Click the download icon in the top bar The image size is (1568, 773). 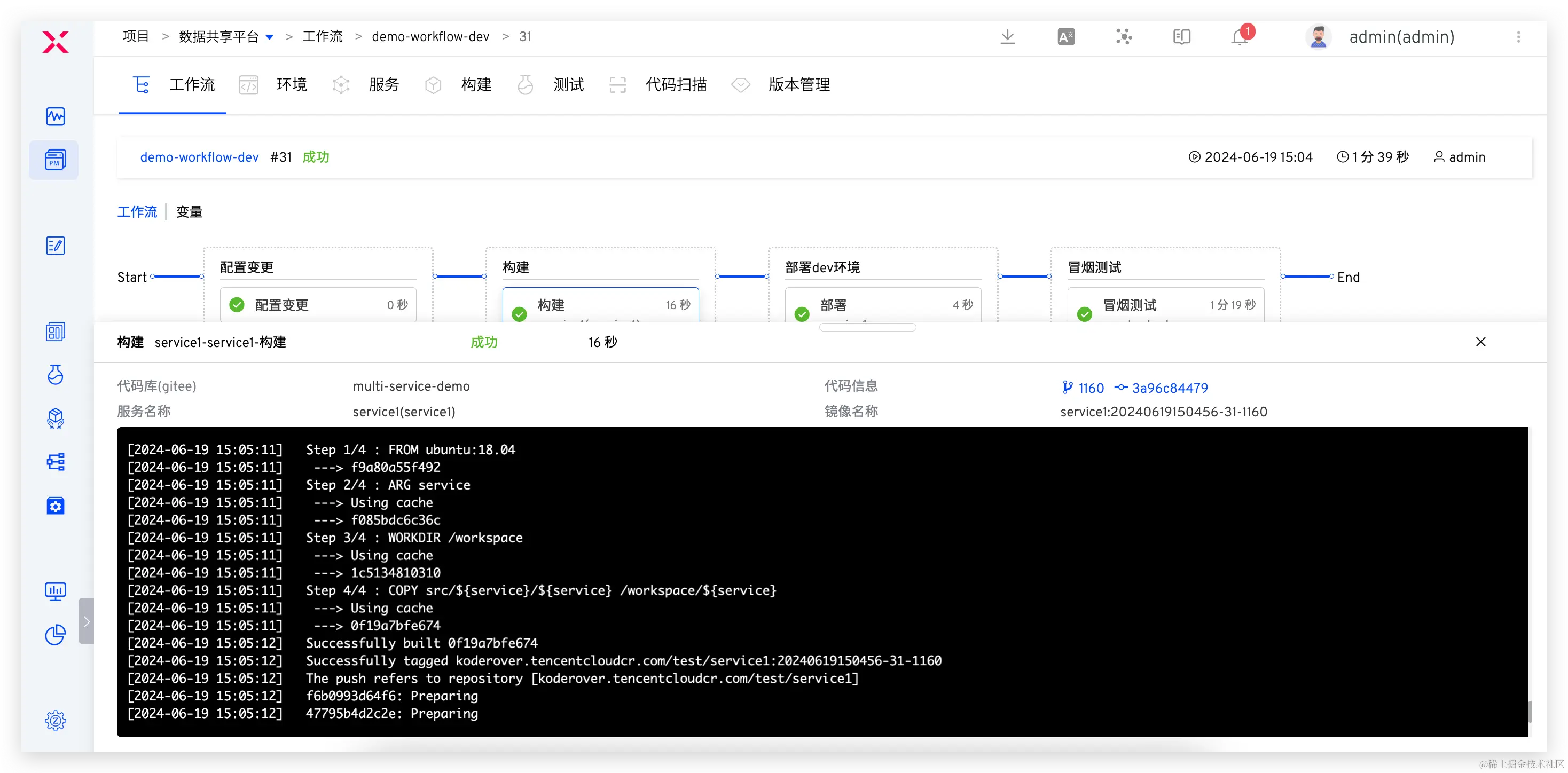(x=1007, y=37)
